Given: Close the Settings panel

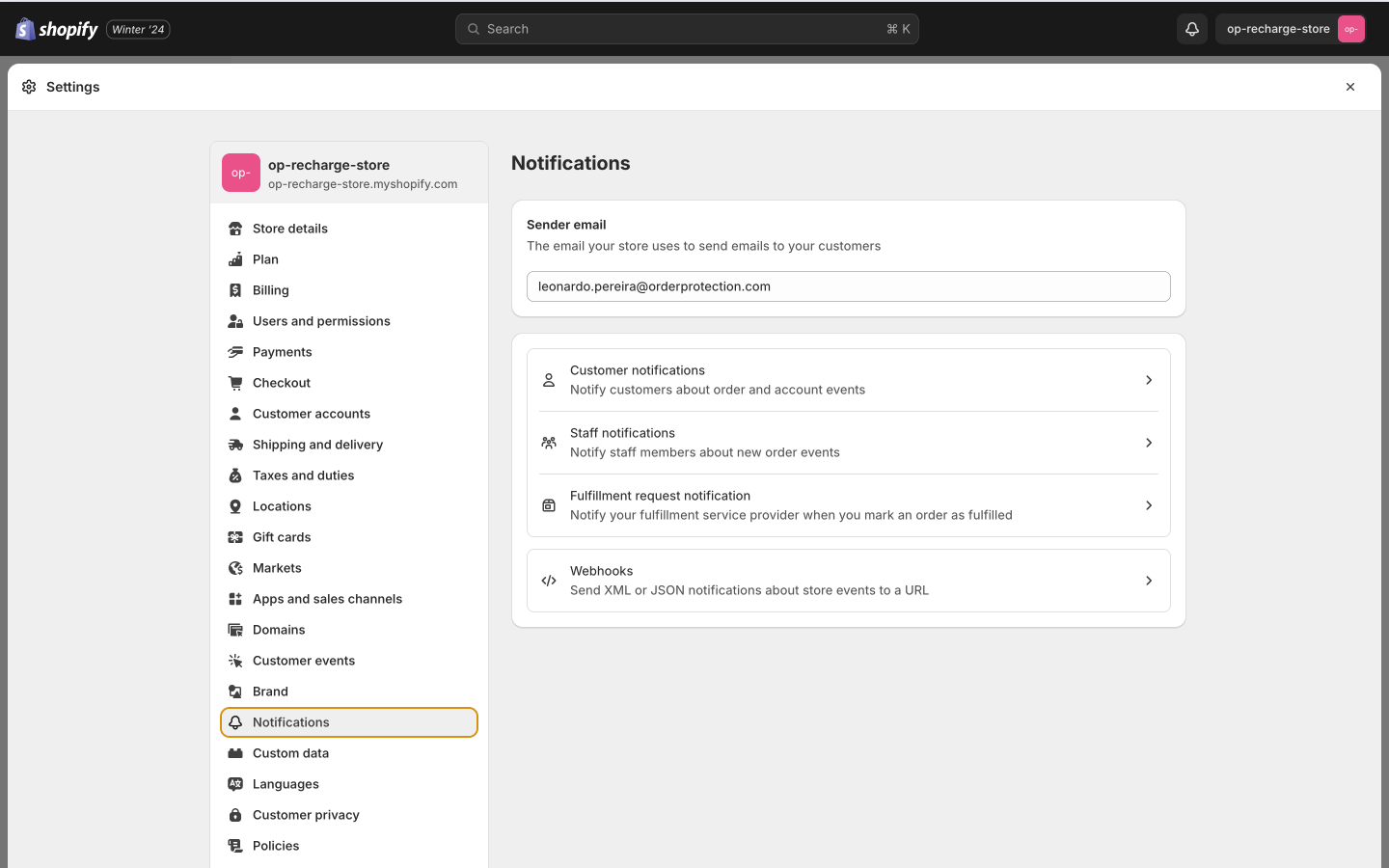Looking at the screenshot, I should coord(1350,87).
